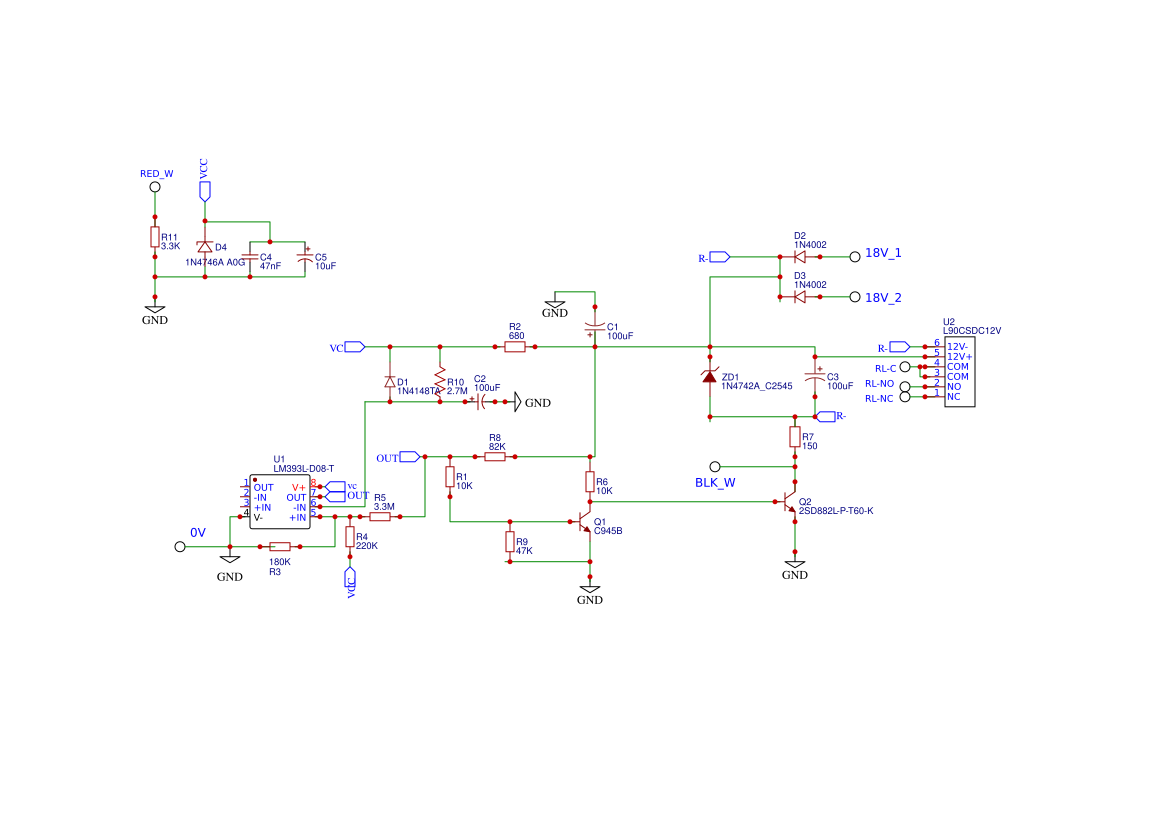The image size is (1169, 827).
Task: Select the "18V_2" net label
Action: (x=883, y=298)
